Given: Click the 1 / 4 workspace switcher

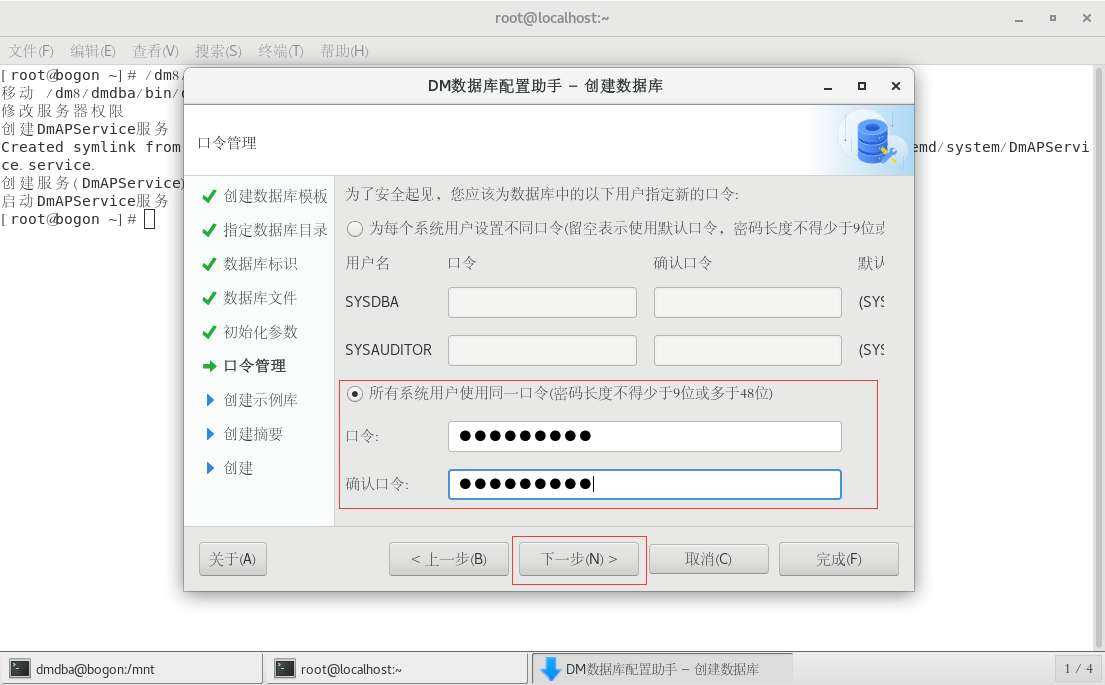Looking at the screenshot, I should tap(1078, 668).
